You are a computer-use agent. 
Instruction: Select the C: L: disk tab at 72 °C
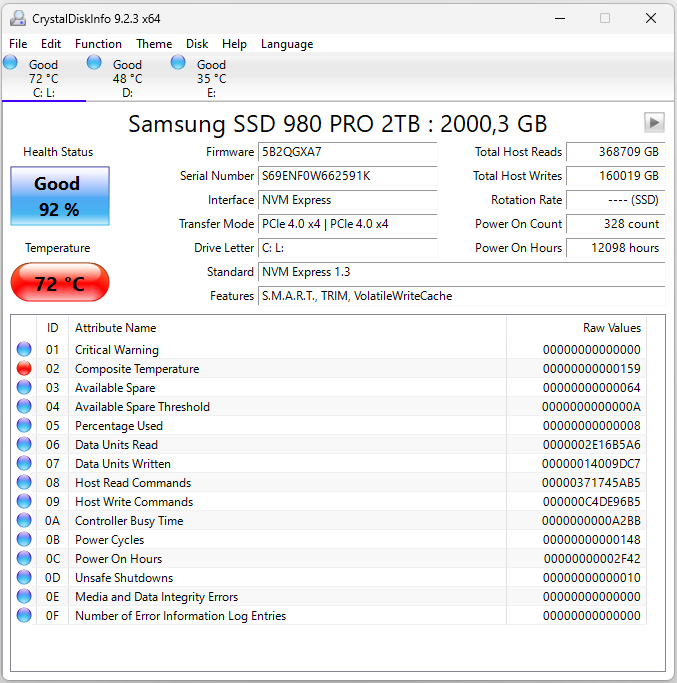(x=44, y=78)
